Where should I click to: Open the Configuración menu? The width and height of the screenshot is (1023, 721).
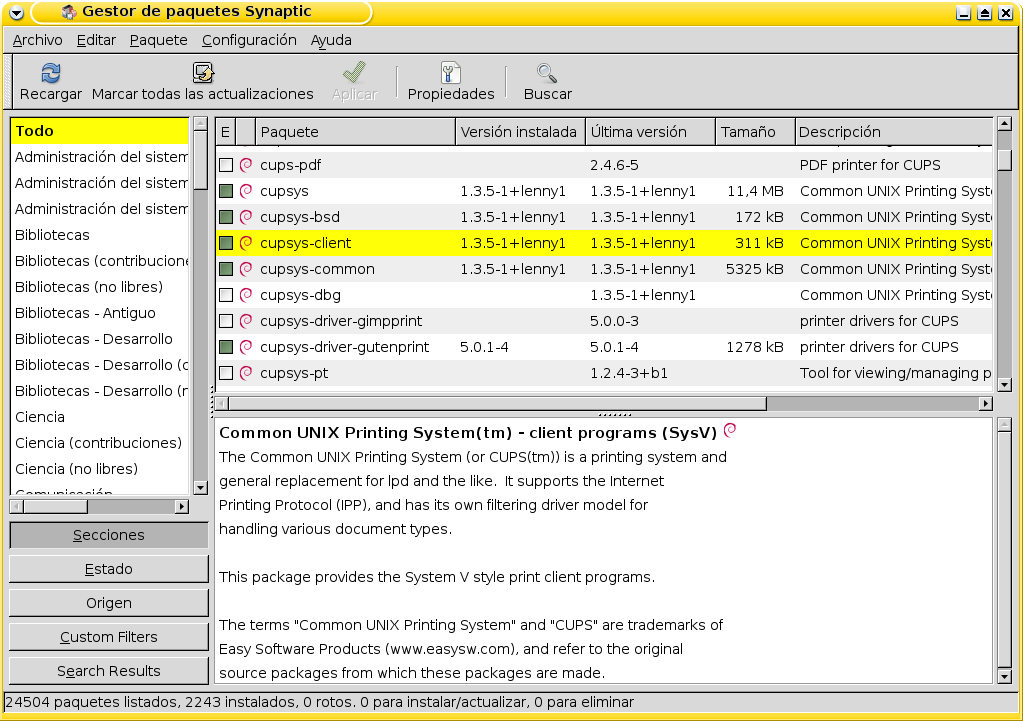[x=249, y=40]
